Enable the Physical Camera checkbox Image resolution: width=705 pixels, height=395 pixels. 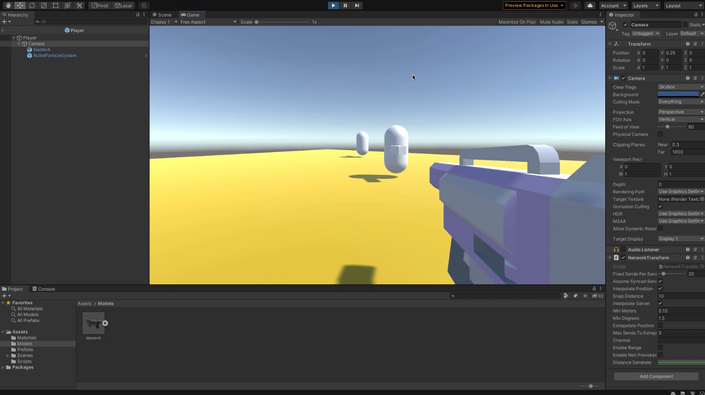click(x=660, y=134)
